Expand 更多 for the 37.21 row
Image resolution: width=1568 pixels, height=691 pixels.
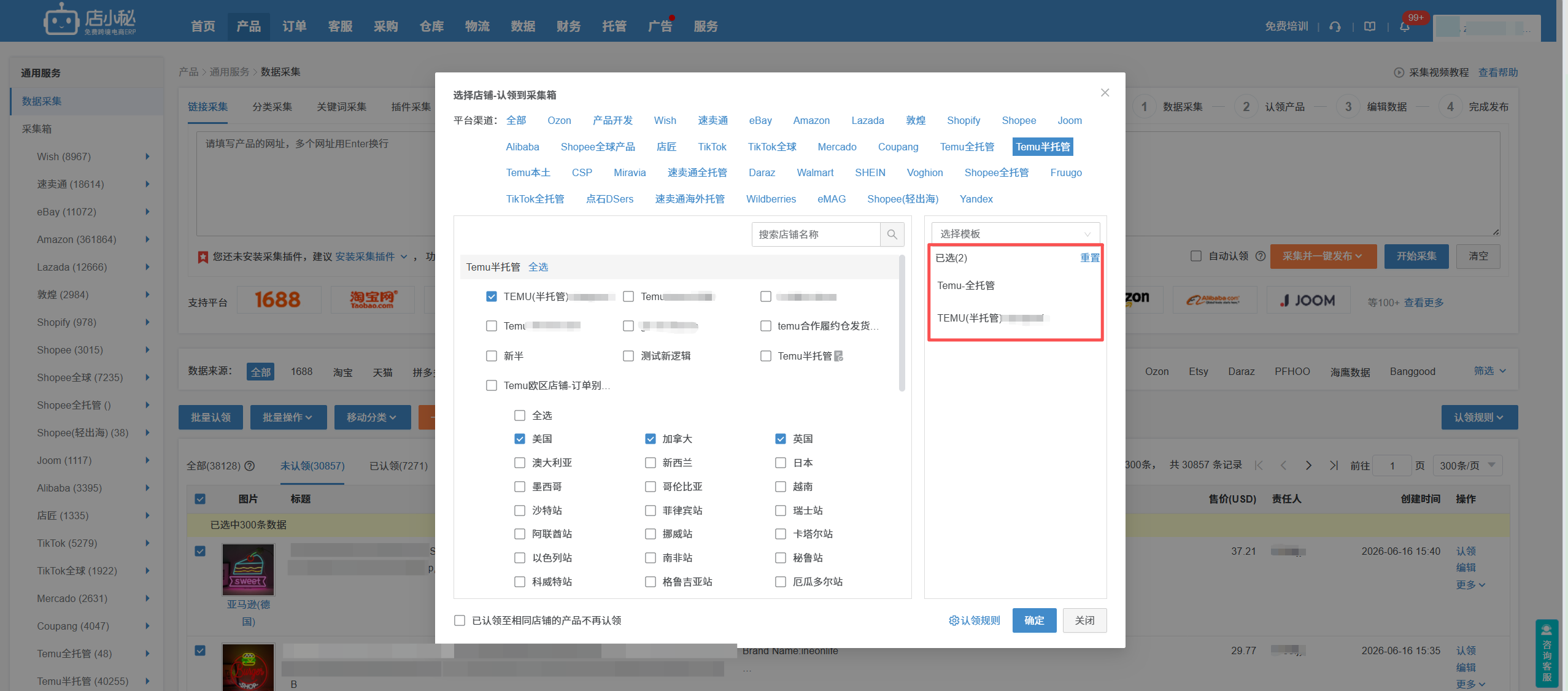[1470, 585]
